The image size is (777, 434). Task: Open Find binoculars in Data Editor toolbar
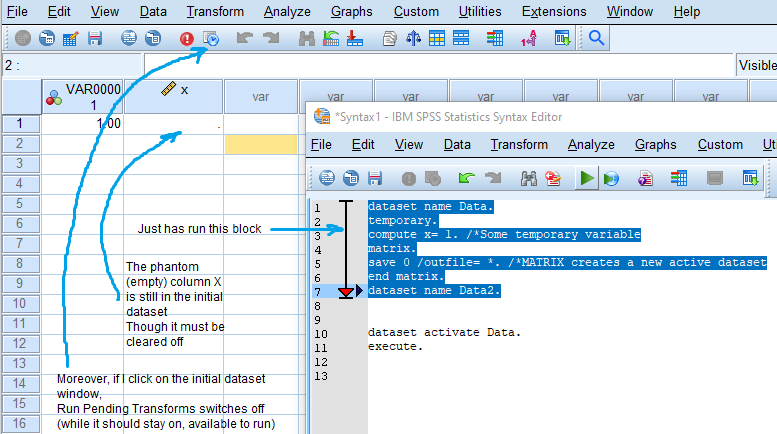click(307, 38)
